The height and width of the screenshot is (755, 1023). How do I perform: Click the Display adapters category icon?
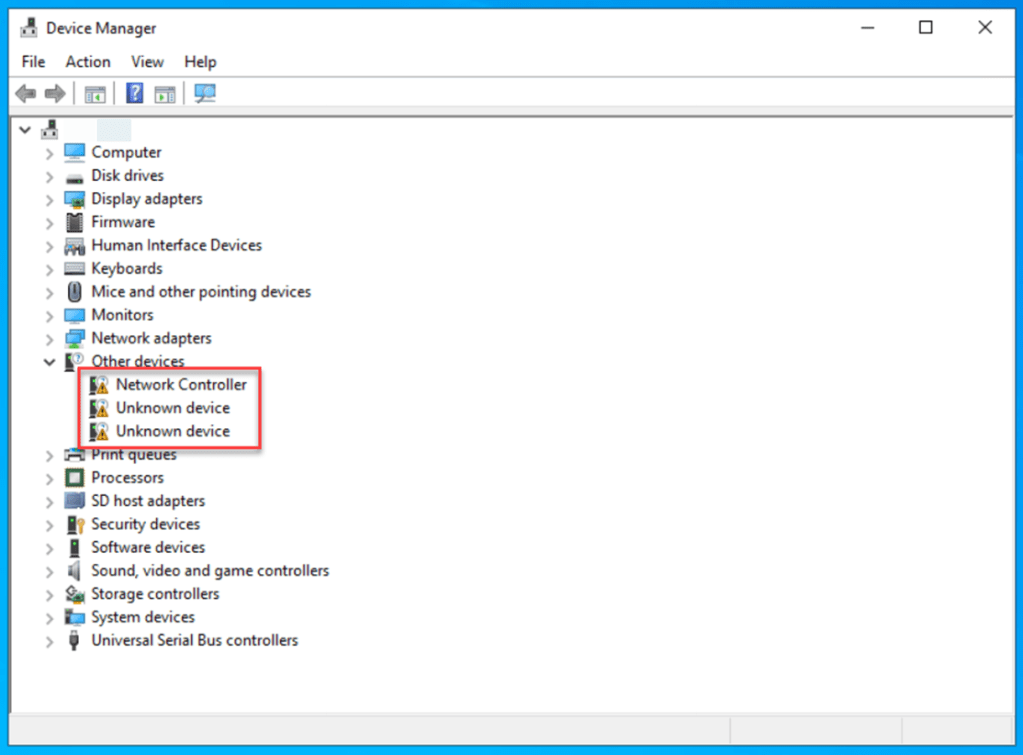point(75,199)
